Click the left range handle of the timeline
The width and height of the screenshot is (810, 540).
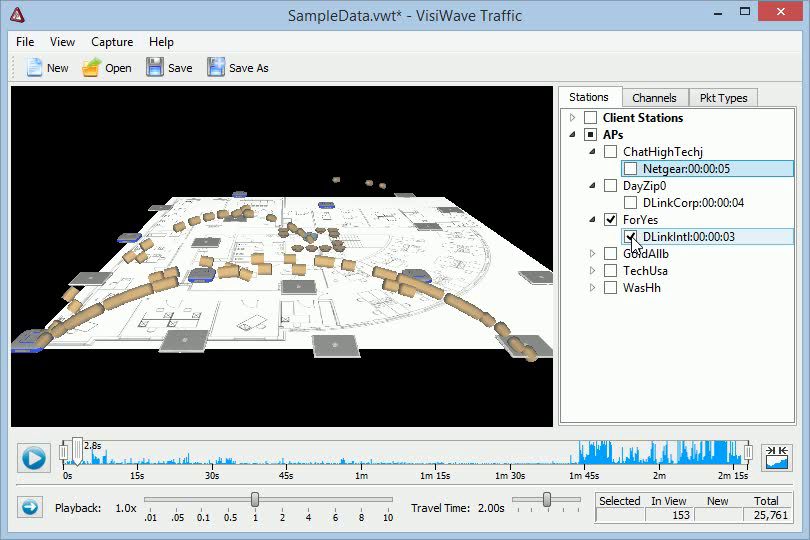click(63, 452)
